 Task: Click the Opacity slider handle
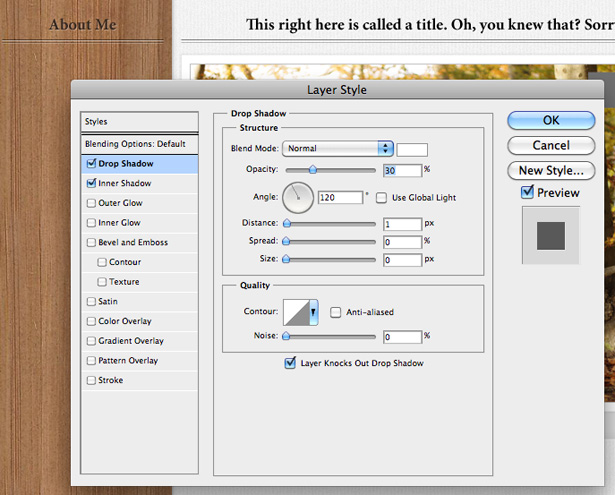tap(313, 169)
